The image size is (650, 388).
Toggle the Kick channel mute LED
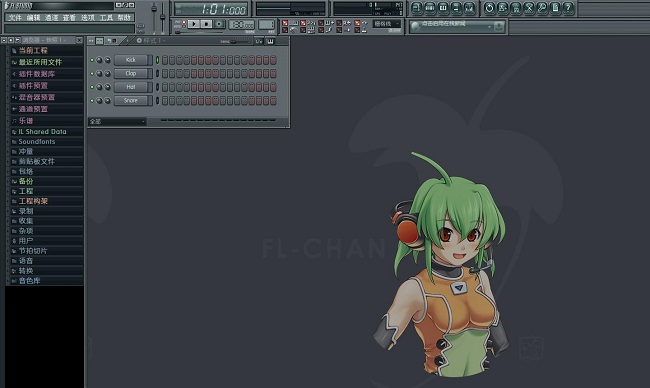92,60
